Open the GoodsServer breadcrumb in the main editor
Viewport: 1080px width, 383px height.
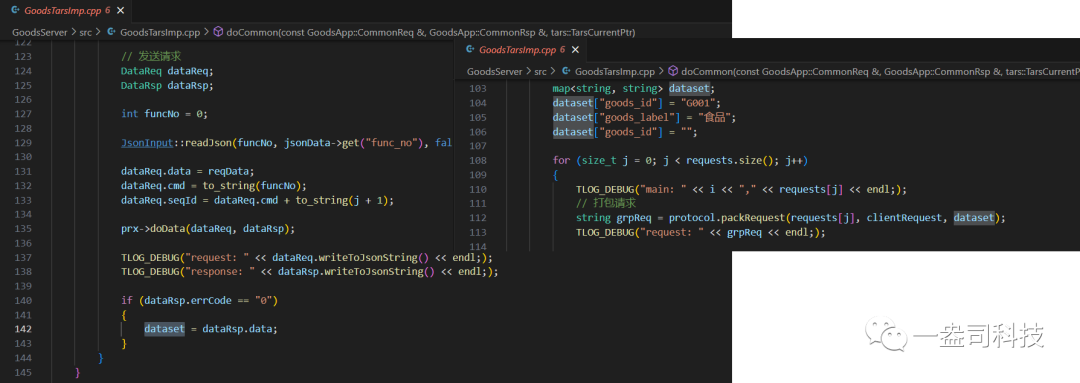tap(39, 32)
